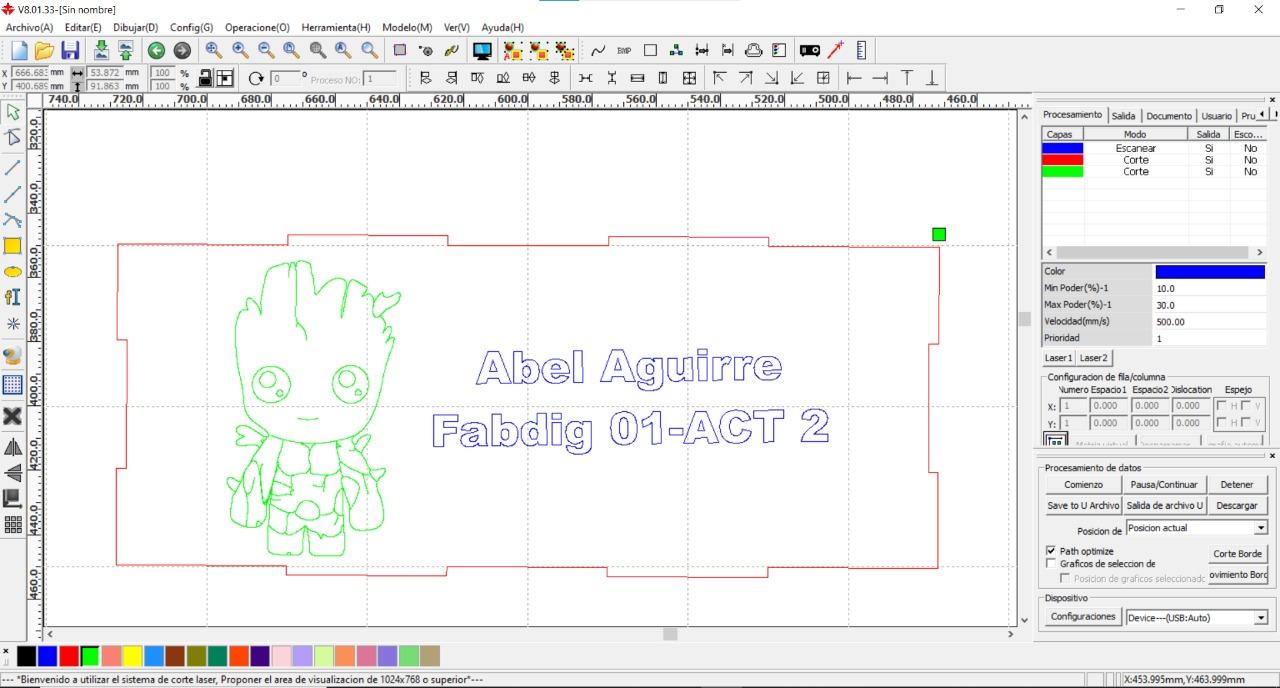The height and width of the screenshot is (688, 1280).
Task: Click the red laser pointer icon
Action: click(835, 50)
